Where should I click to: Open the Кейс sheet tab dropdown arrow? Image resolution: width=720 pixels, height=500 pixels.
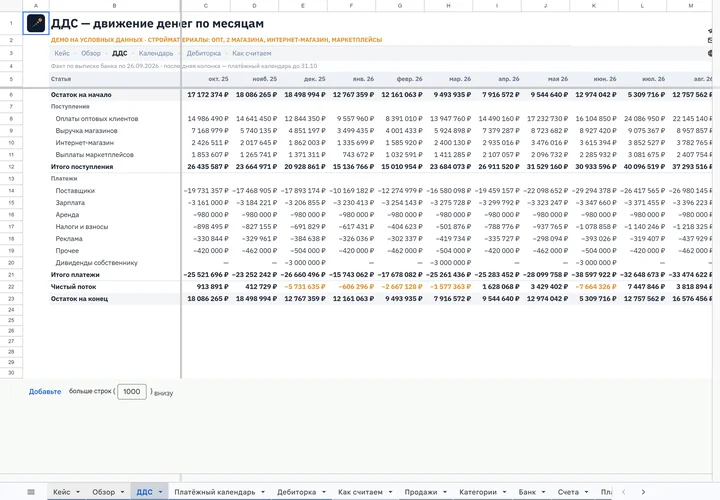(78, 492)
